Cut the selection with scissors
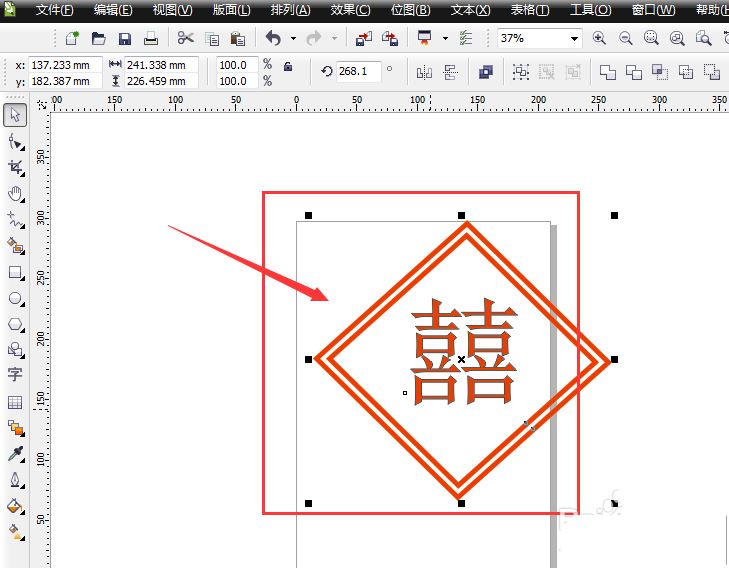Viewport: 729px width, 568px height. (186, 38)
